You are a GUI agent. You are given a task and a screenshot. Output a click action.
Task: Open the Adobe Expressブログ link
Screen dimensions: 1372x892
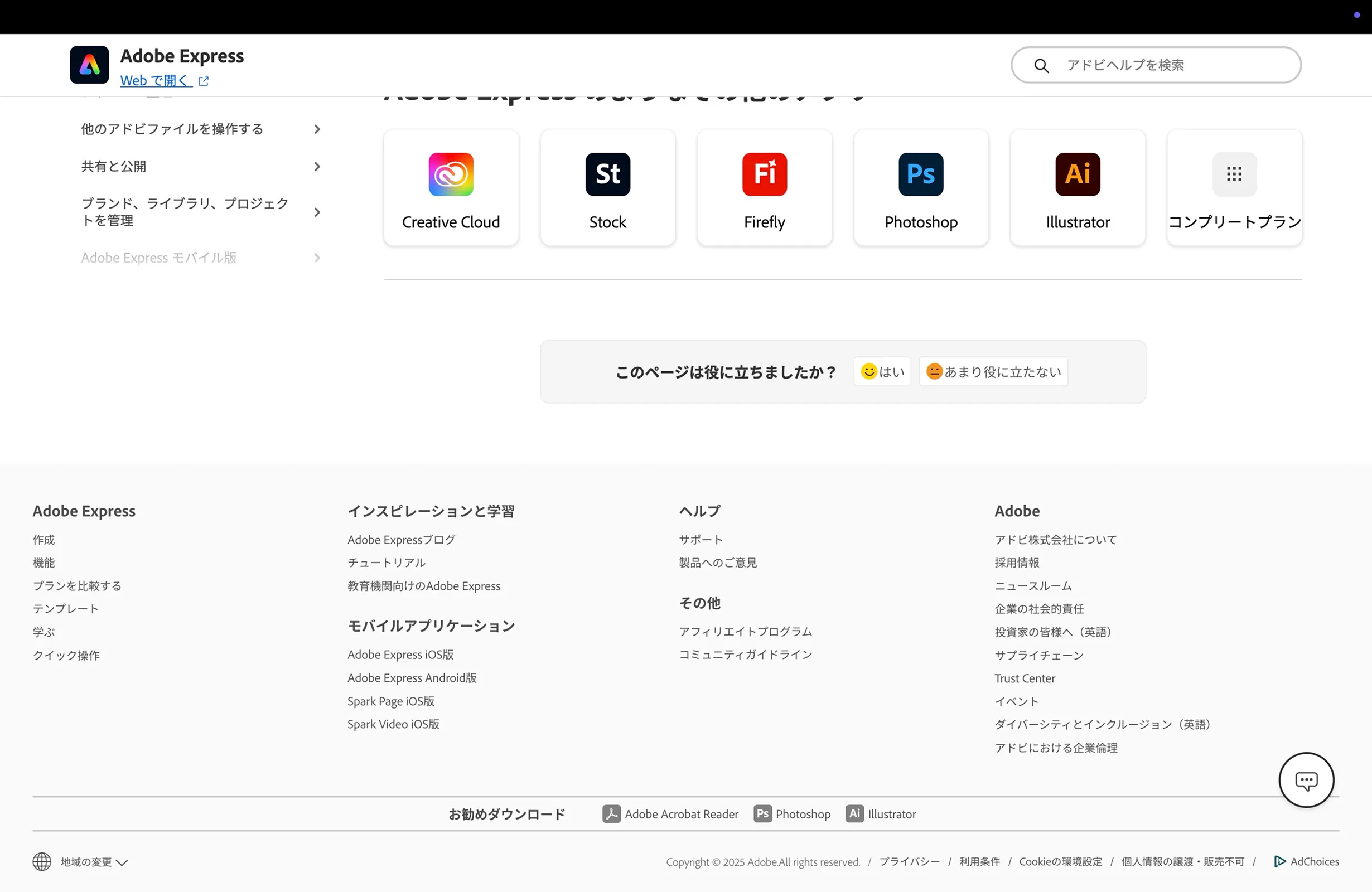coord(401,540)
